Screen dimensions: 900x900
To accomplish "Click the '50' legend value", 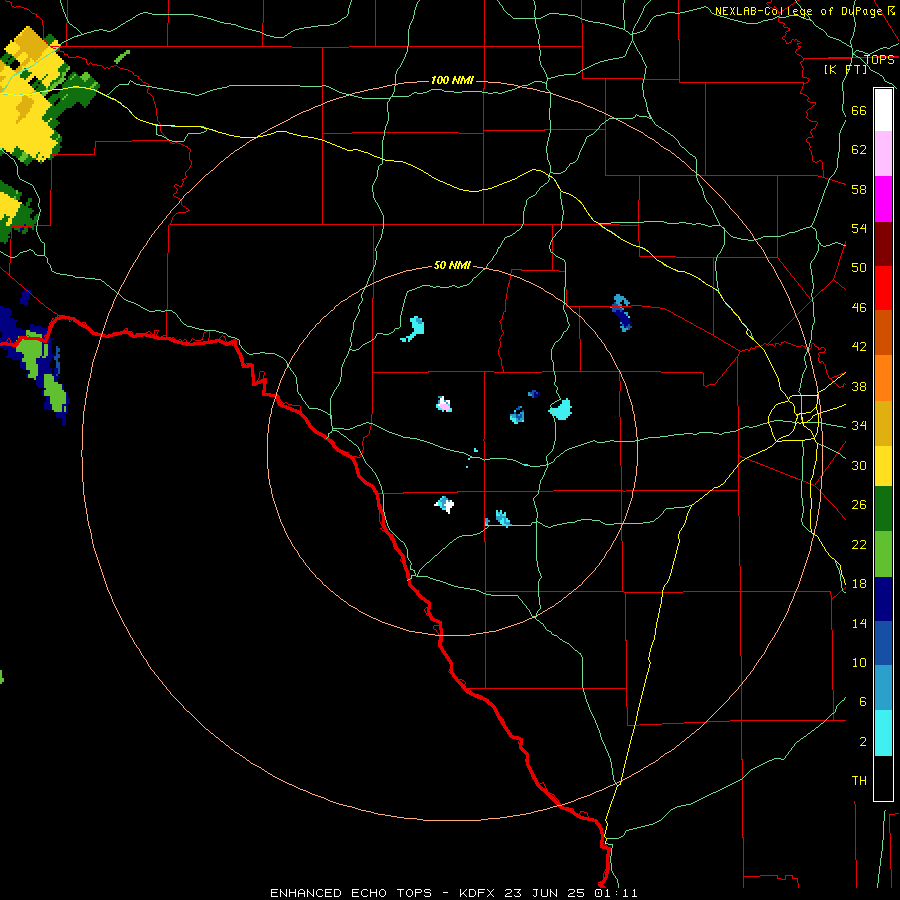I will pos(859,267).
